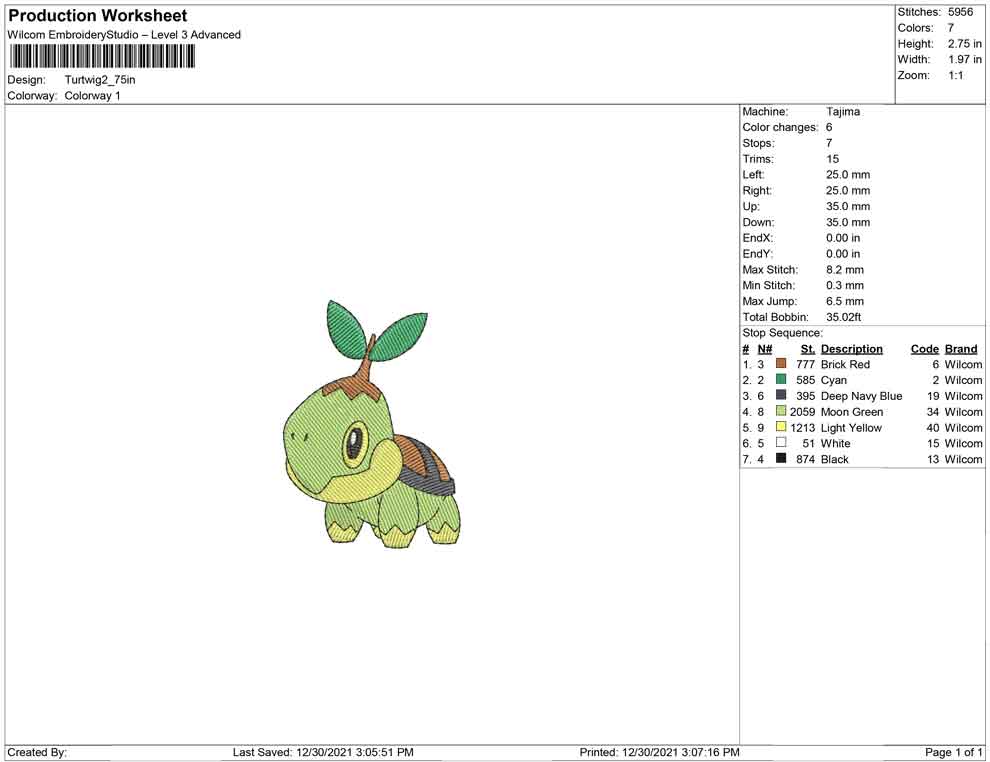990x762 pixels.
Task: Click the Last Saved timestamp
Action: [x=323, y=752]
